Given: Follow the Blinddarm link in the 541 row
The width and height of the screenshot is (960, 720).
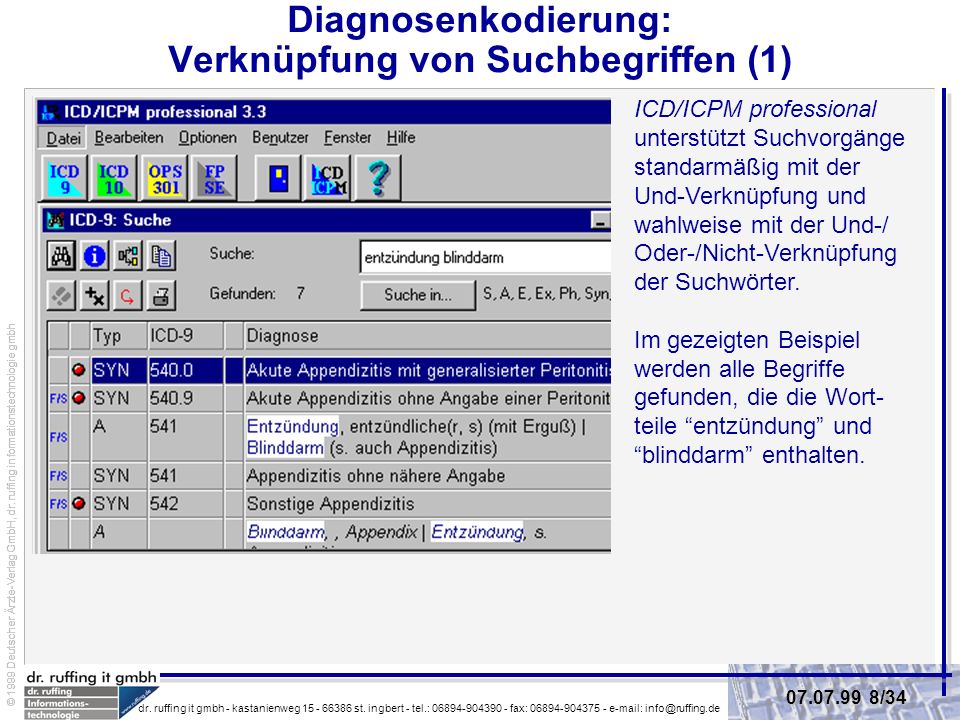Looking at the screenshot, I should coord(285,448).
